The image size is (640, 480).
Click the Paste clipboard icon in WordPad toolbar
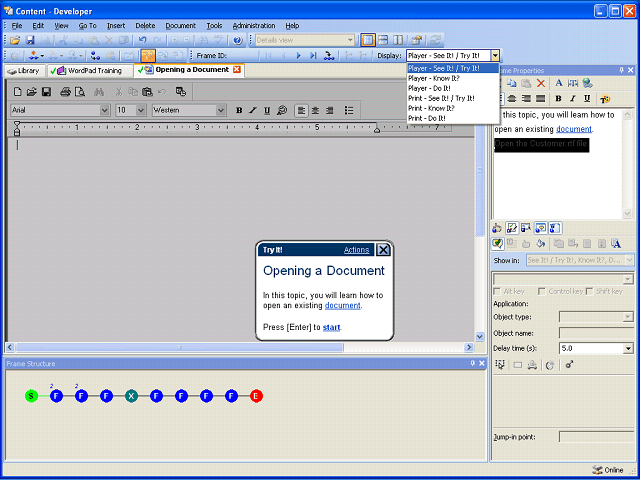pyautogui.click(x=147, y=92)
